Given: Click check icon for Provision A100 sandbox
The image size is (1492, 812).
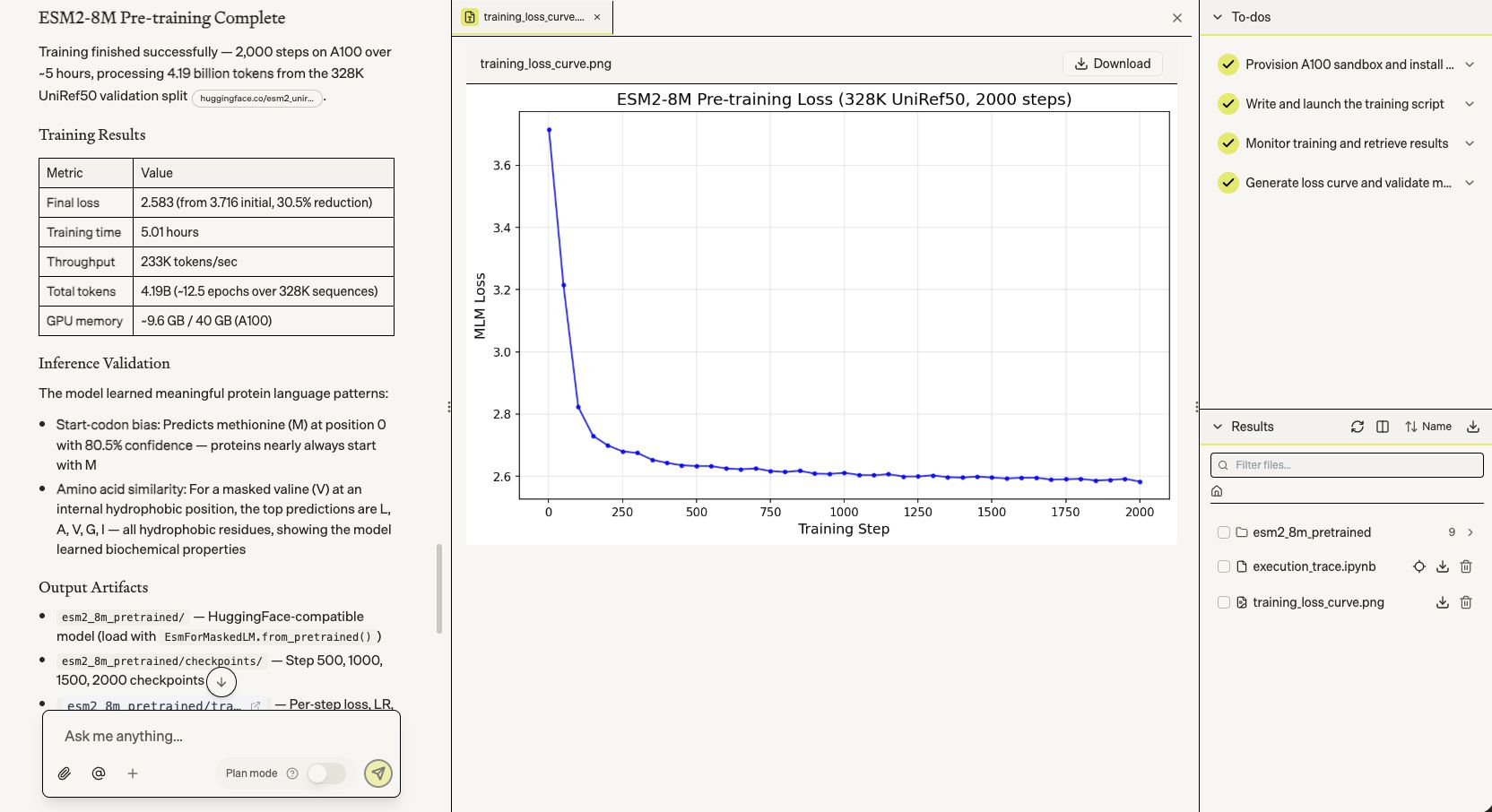Looking at the screenshot, I should tap(1228, 65).
